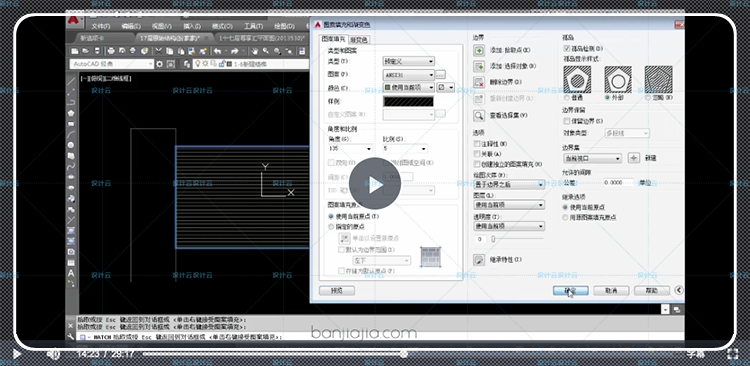Click workspace settings gear icon
The image size is (750, 366).
click(x=160, y=64)
